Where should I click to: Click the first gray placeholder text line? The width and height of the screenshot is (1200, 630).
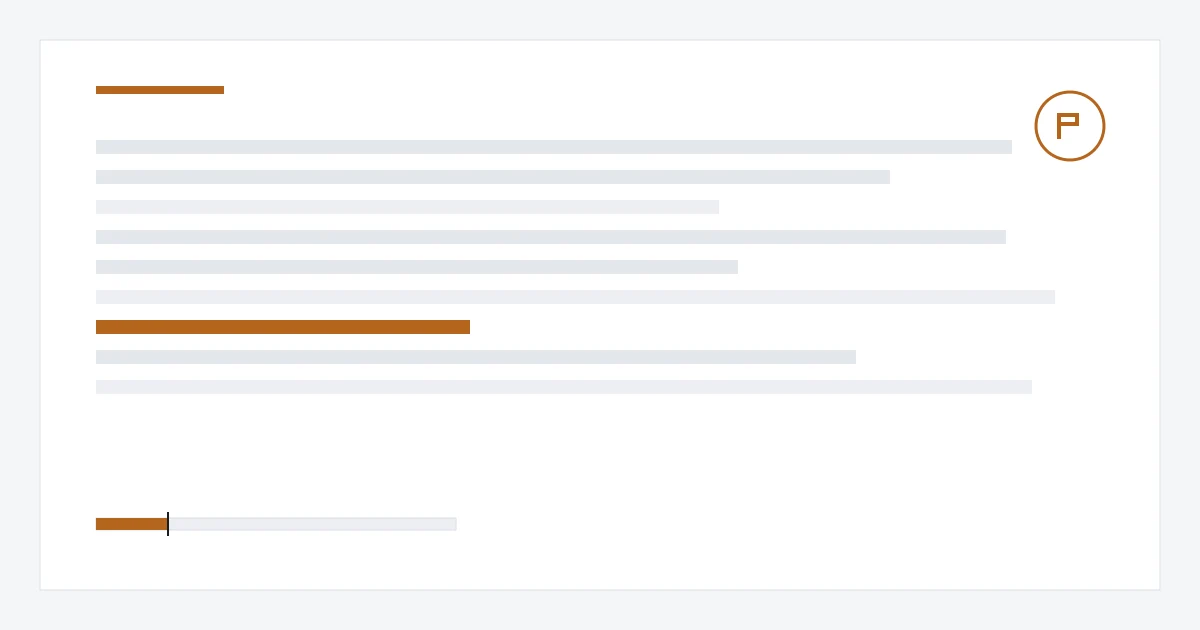coord(554,147)
